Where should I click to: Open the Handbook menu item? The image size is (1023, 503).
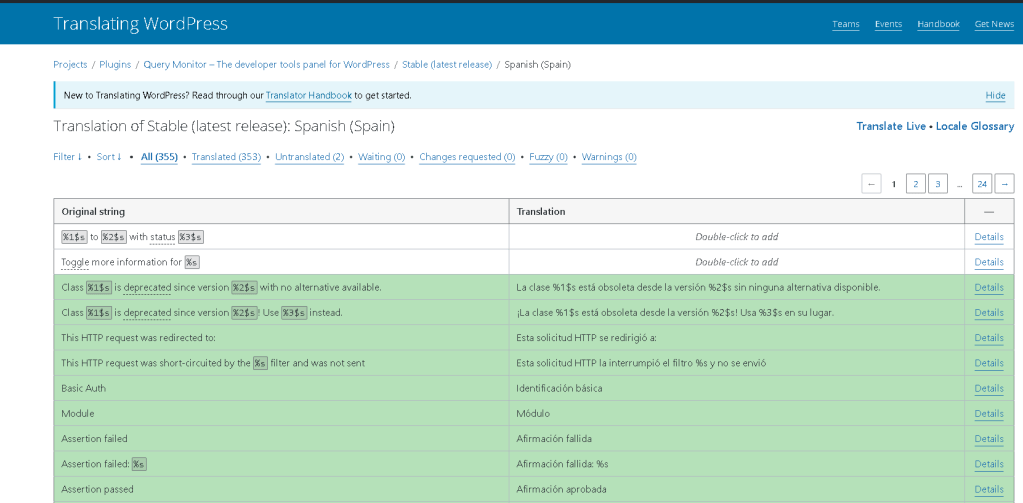click(x=938, y=24)
